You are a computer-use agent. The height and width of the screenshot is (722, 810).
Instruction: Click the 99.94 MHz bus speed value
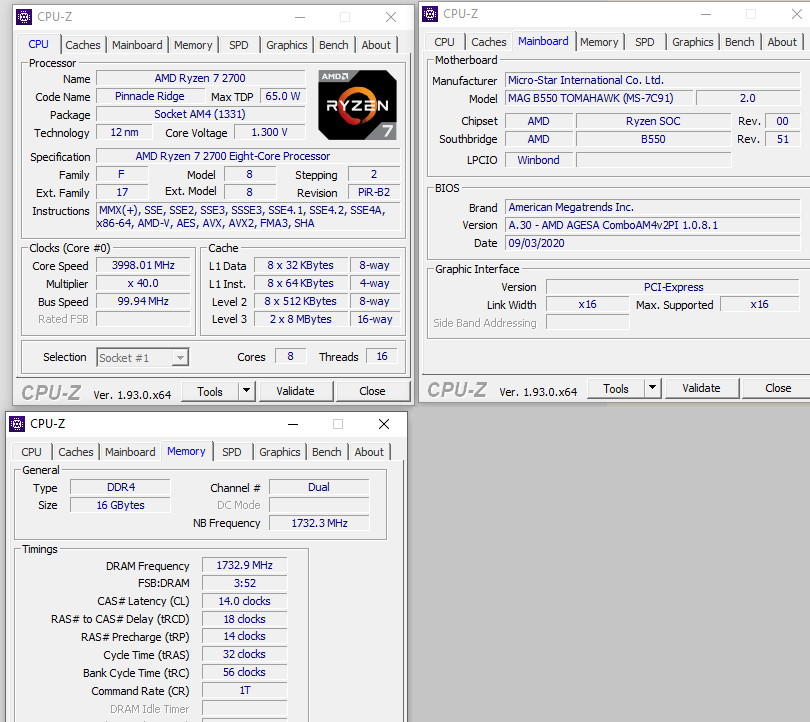(143, 302)
